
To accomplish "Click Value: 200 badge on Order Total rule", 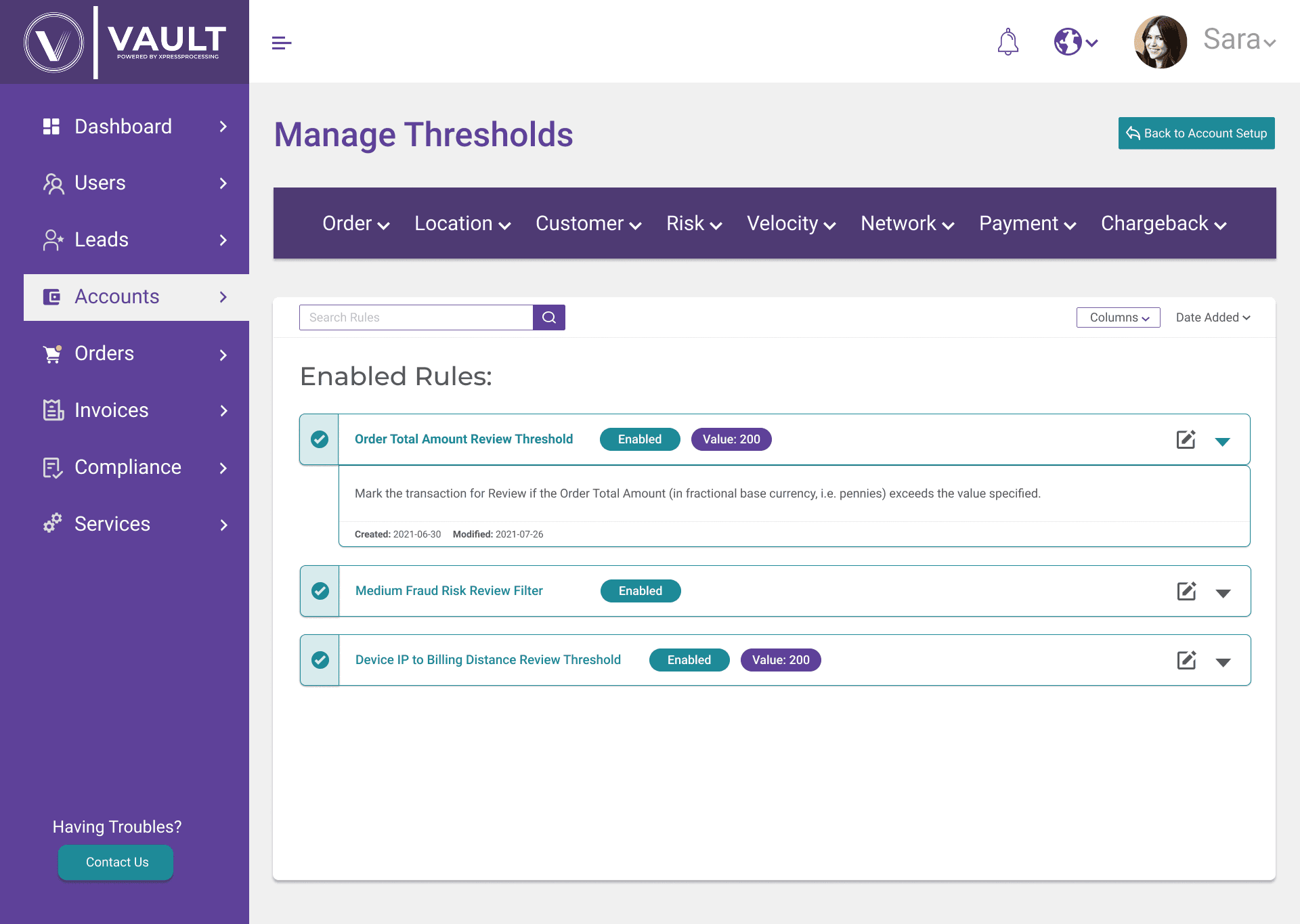I will [731, 439].
